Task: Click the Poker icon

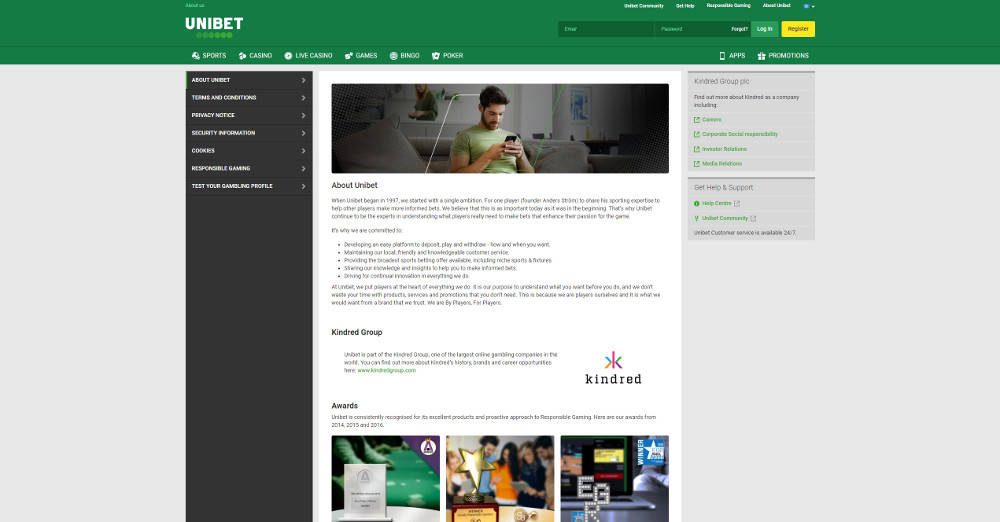Action: [x=436, y=56]
